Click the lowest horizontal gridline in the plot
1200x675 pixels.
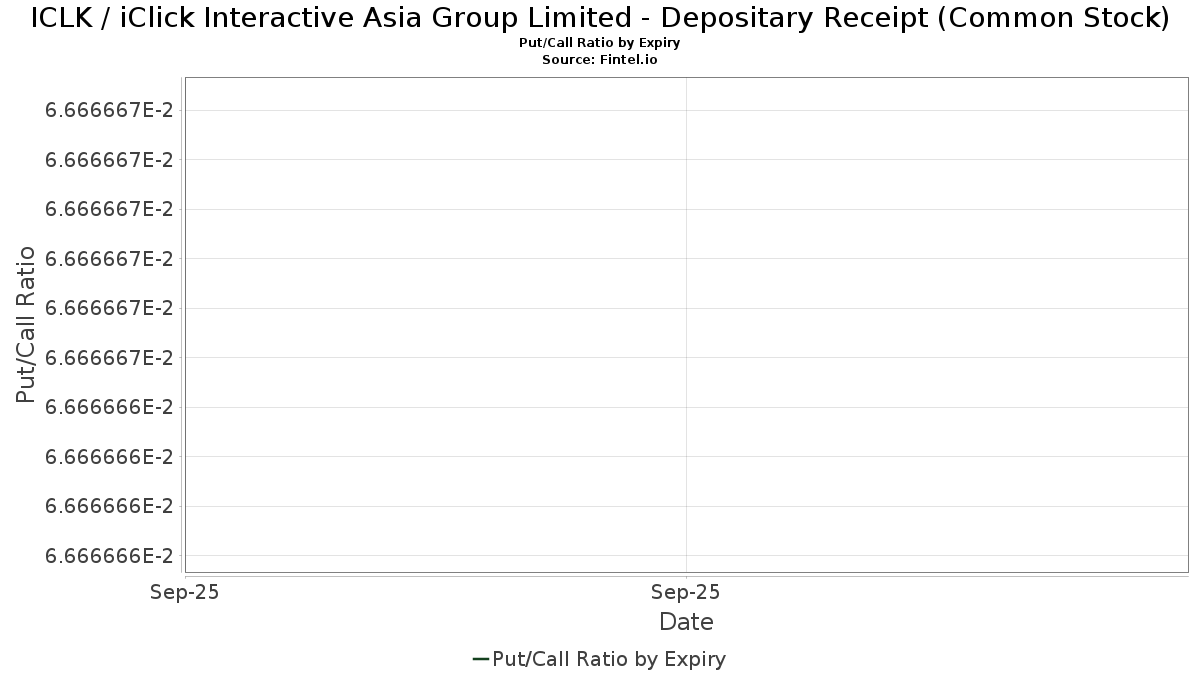click(686, 555)
